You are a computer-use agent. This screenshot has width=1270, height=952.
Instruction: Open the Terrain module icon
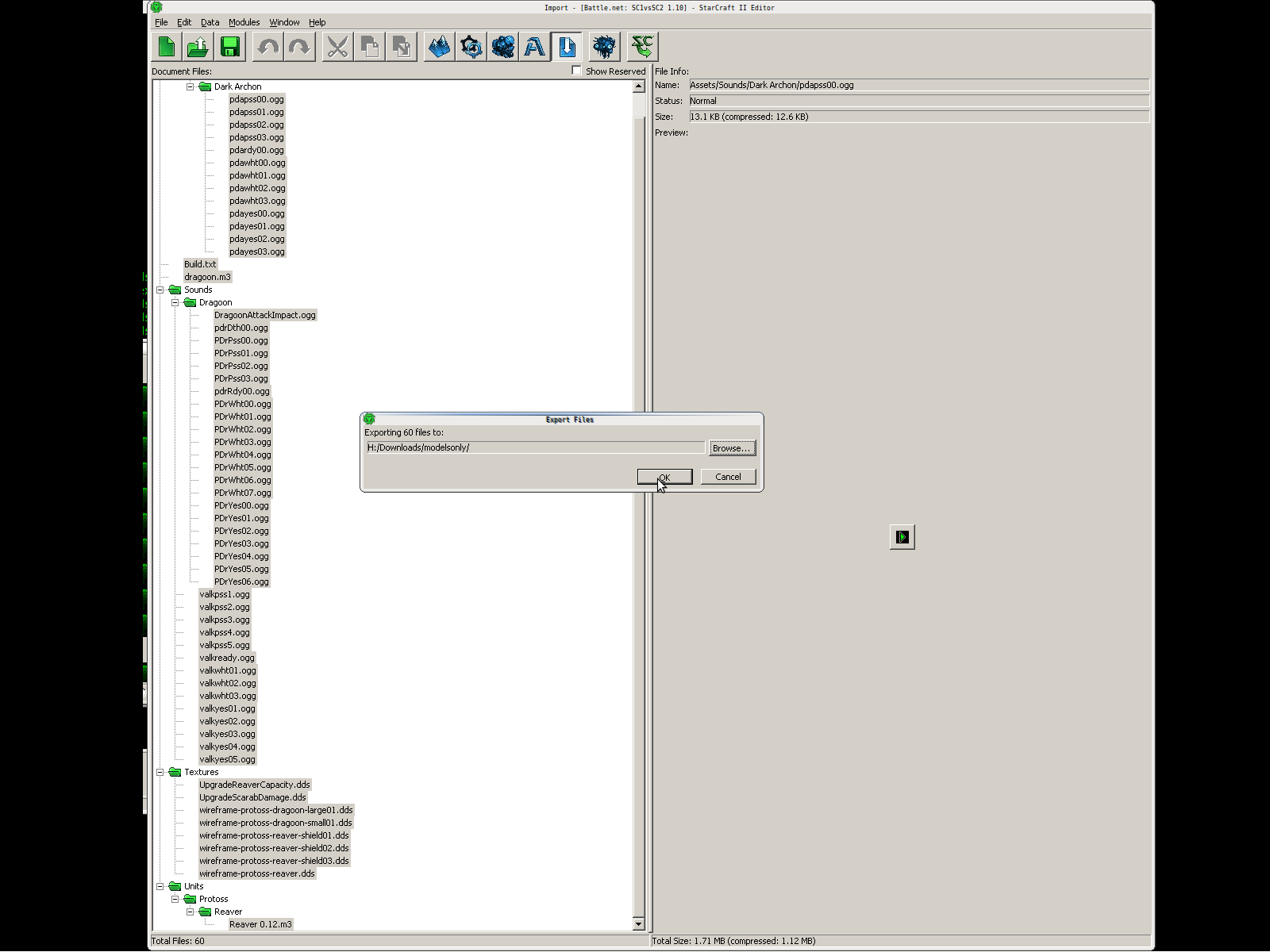(x=439, y=47)
